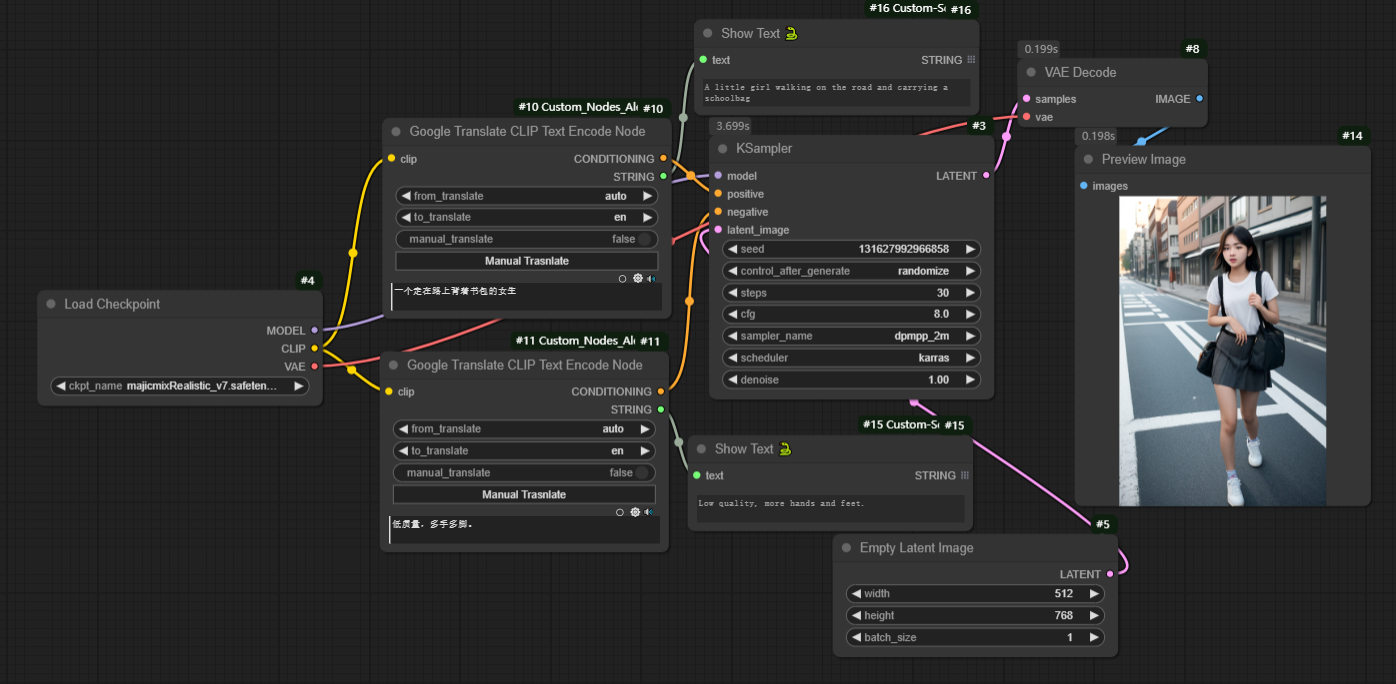
Task: Collapse the KSampler node via its title dot
Action: click(723, 149)
